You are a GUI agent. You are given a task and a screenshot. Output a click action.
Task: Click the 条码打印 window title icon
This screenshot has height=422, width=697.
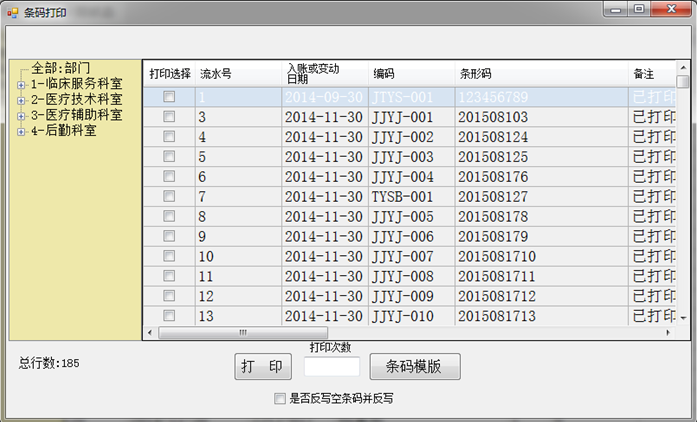[x=12, y=12]
